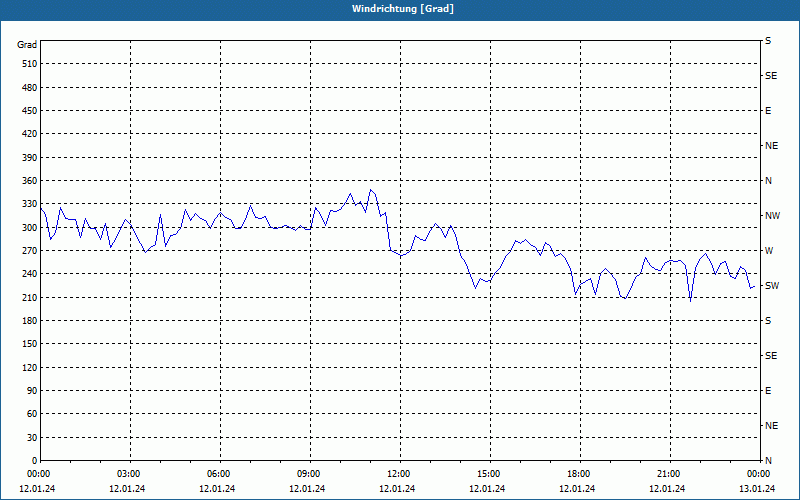Click the SW compass label
The width and height of the screenshot is (800, 500).
[x=772, y=286]
